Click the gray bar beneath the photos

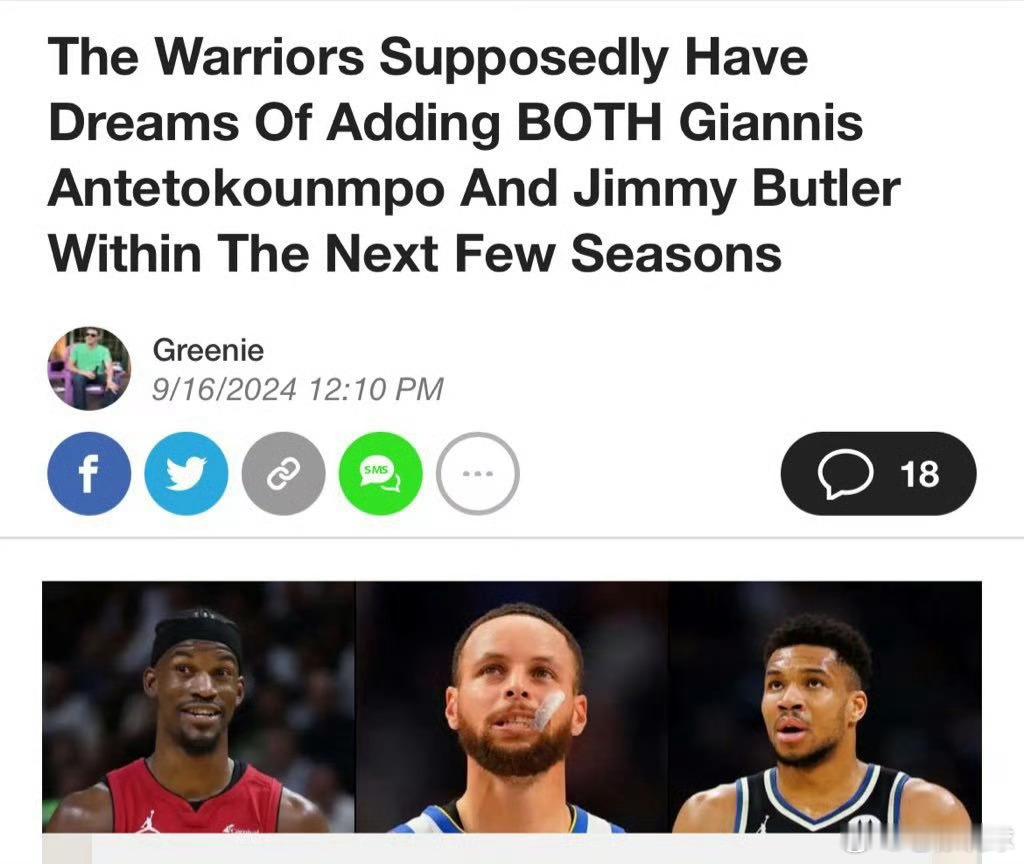pos(512,848)
